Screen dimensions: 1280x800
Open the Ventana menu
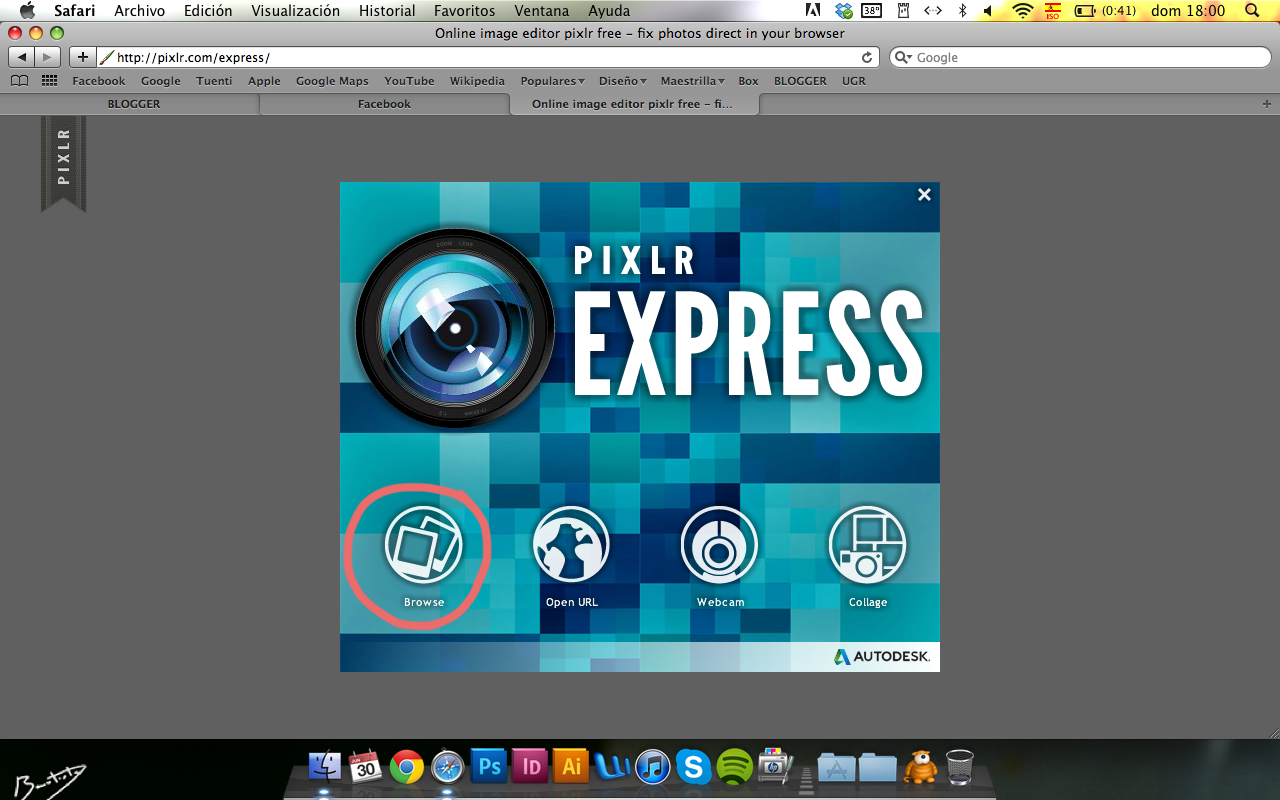coord(542,11)
